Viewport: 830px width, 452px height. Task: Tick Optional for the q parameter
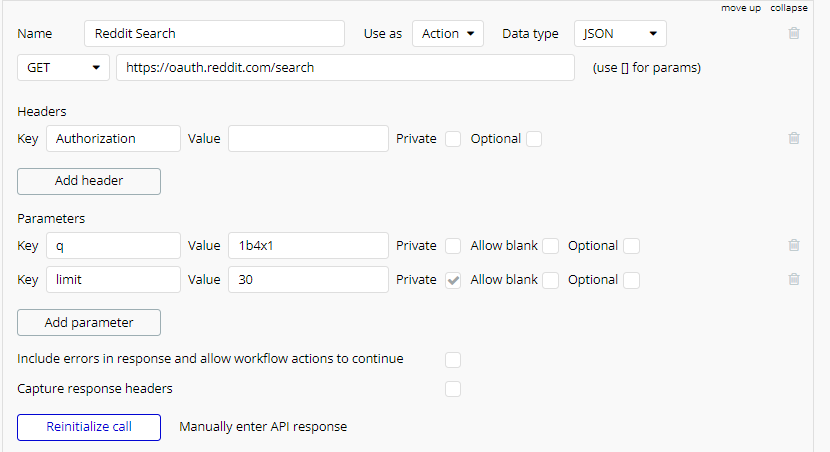631,246
